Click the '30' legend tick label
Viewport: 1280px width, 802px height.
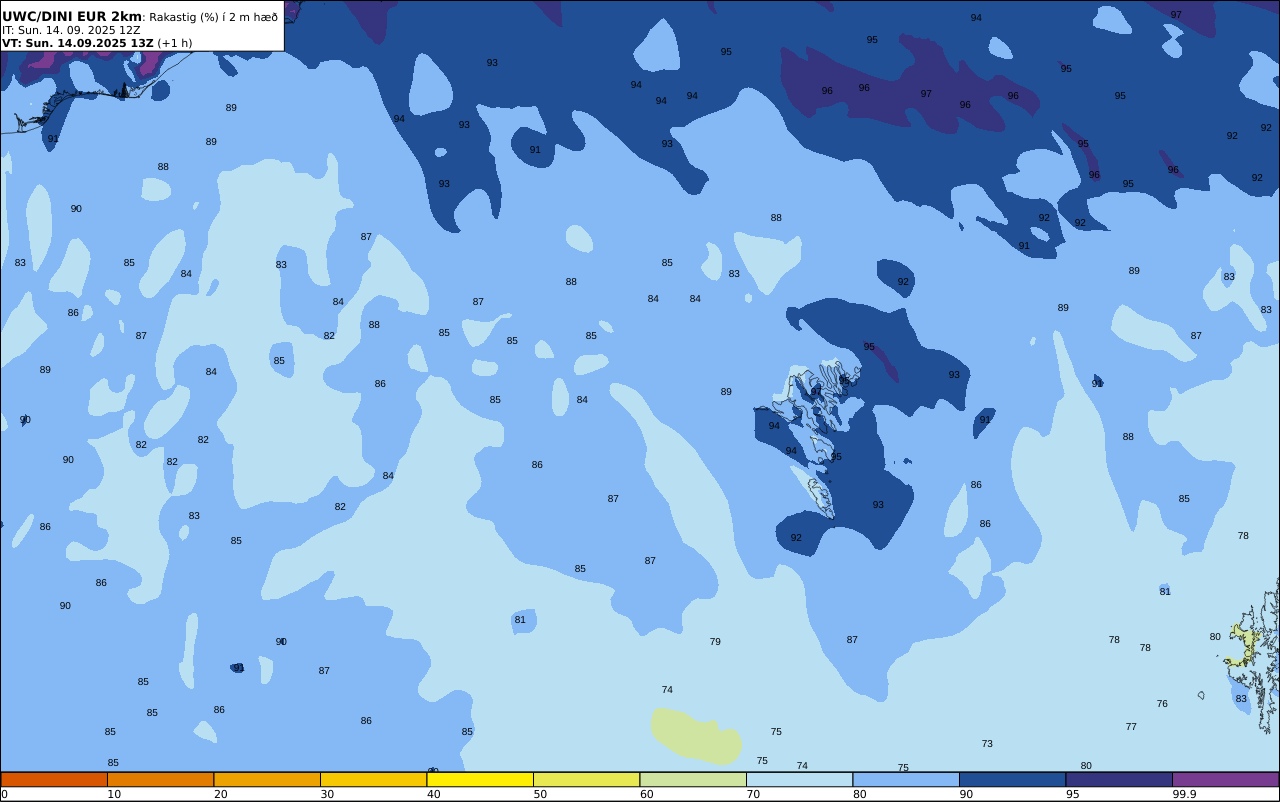point(327,794)
